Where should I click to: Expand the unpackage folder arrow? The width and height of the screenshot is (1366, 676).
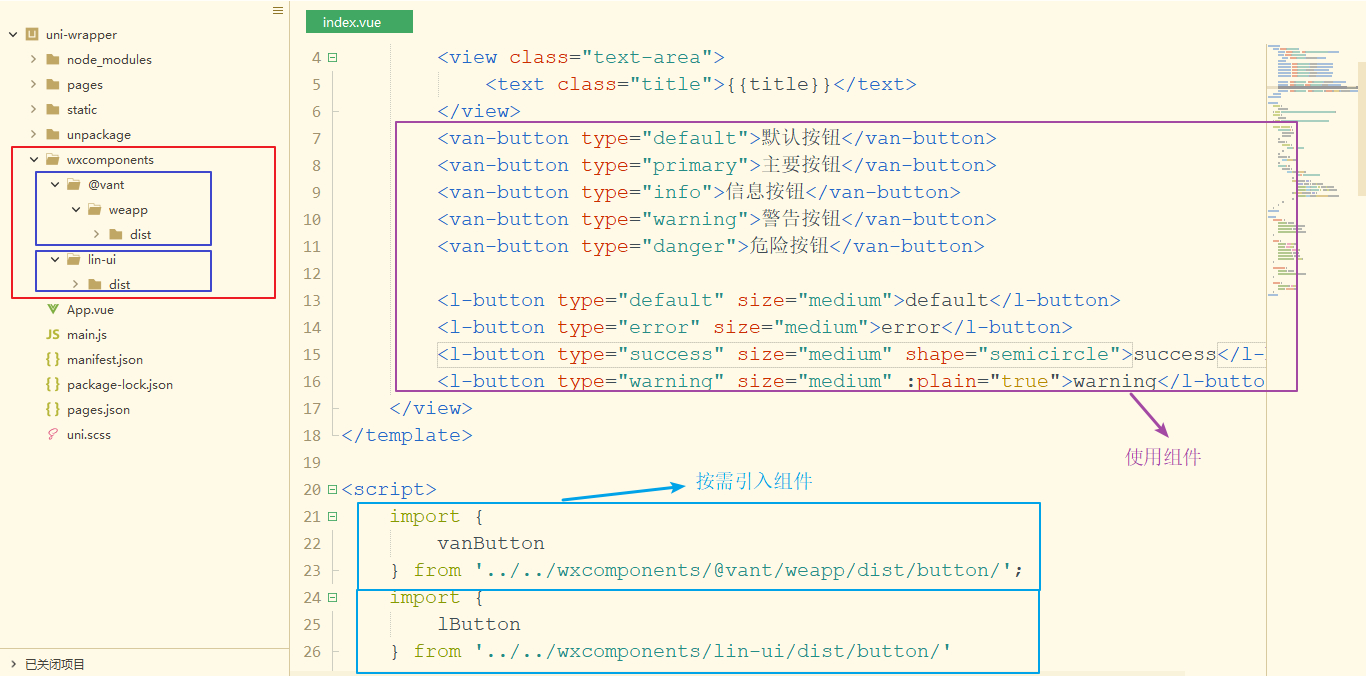pyautogui.click(x=33, y=134)
